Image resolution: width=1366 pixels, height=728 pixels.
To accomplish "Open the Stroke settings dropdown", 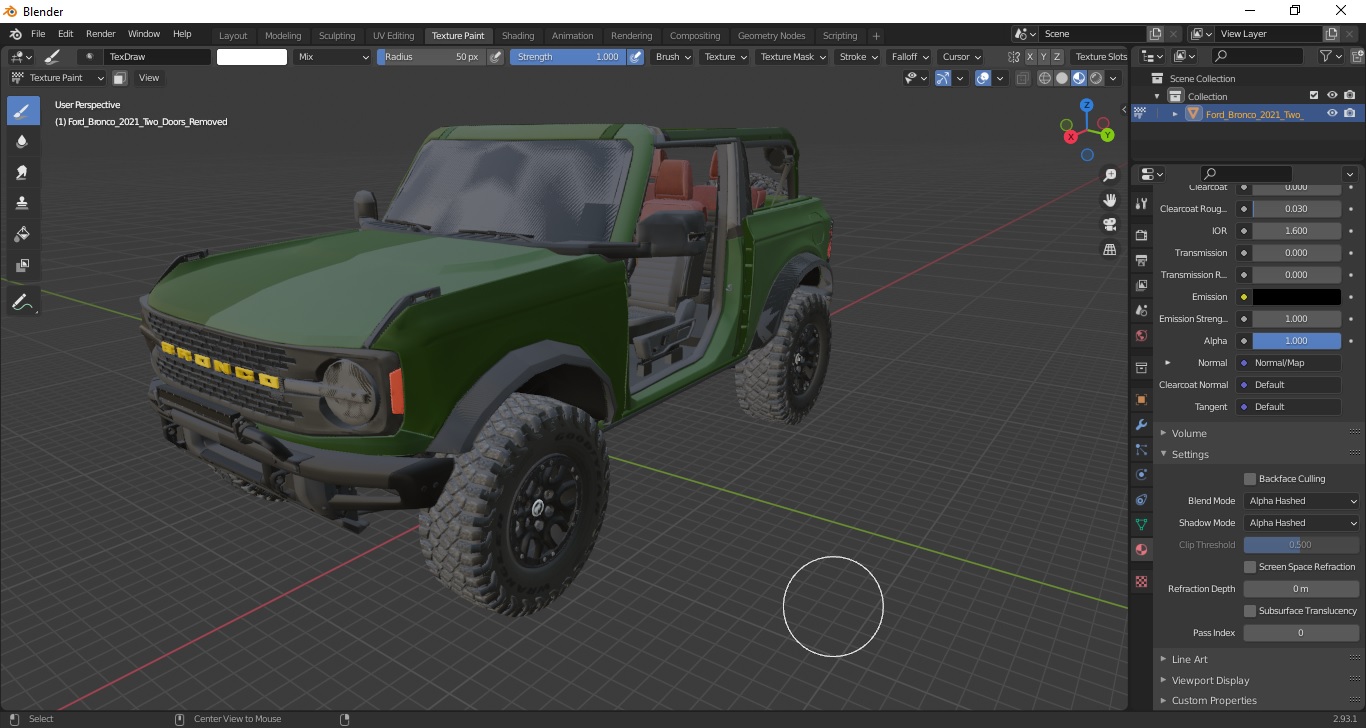I will 858,57.
